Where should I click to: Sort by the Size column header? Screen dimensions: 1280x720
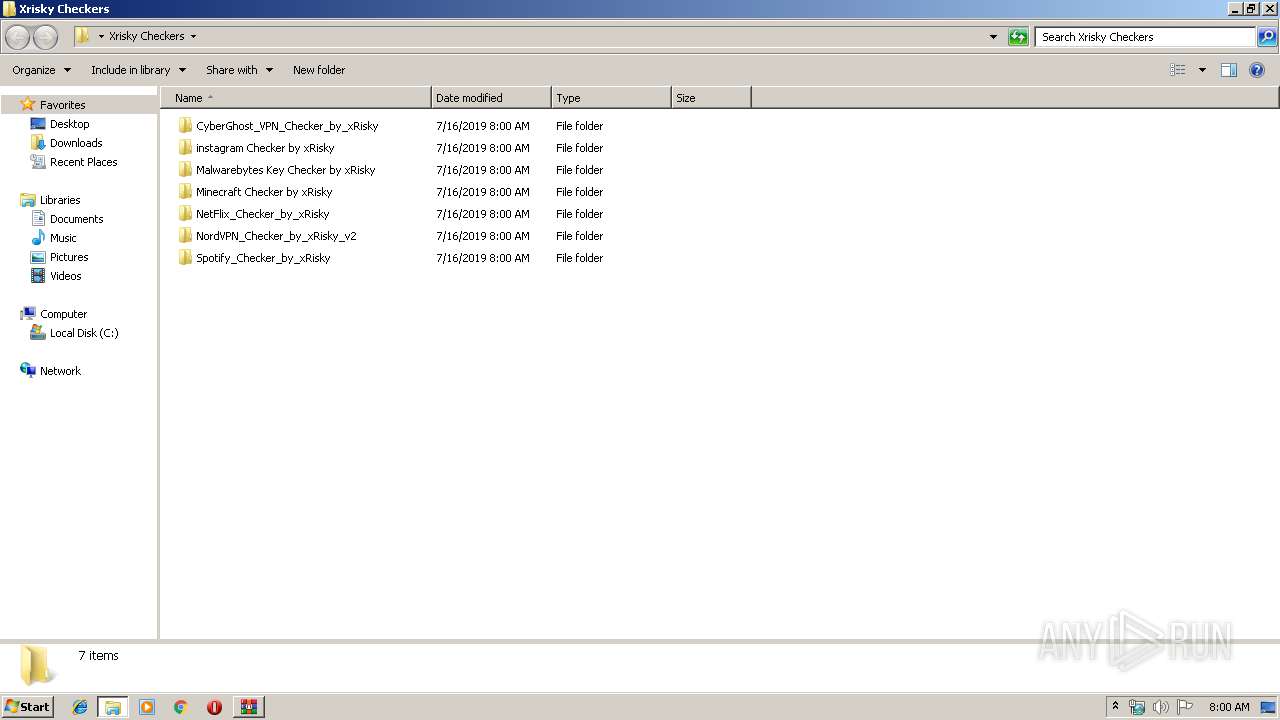[711, 98]
